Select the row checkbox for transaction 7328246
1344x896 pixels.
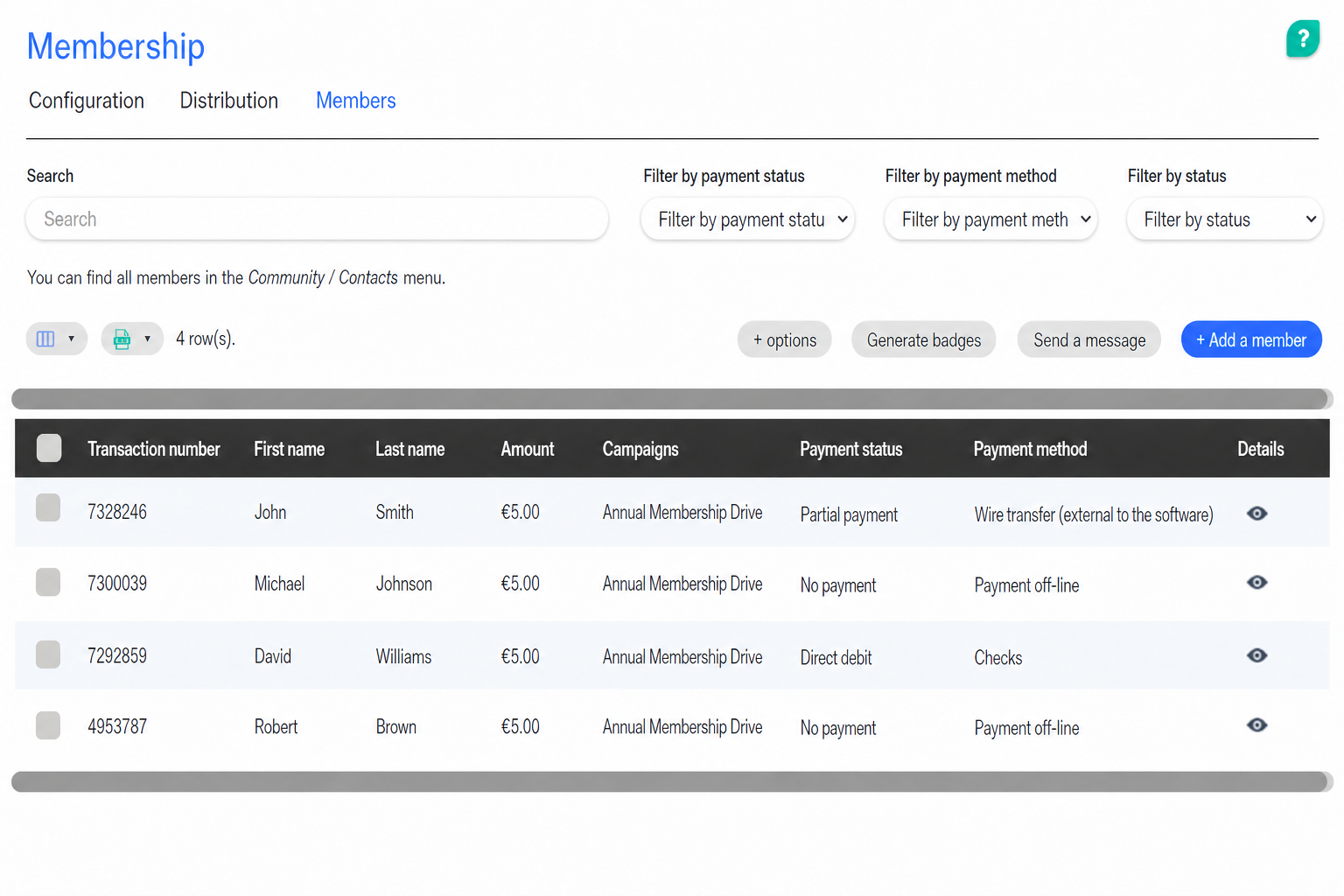click(x=48, y=507)
